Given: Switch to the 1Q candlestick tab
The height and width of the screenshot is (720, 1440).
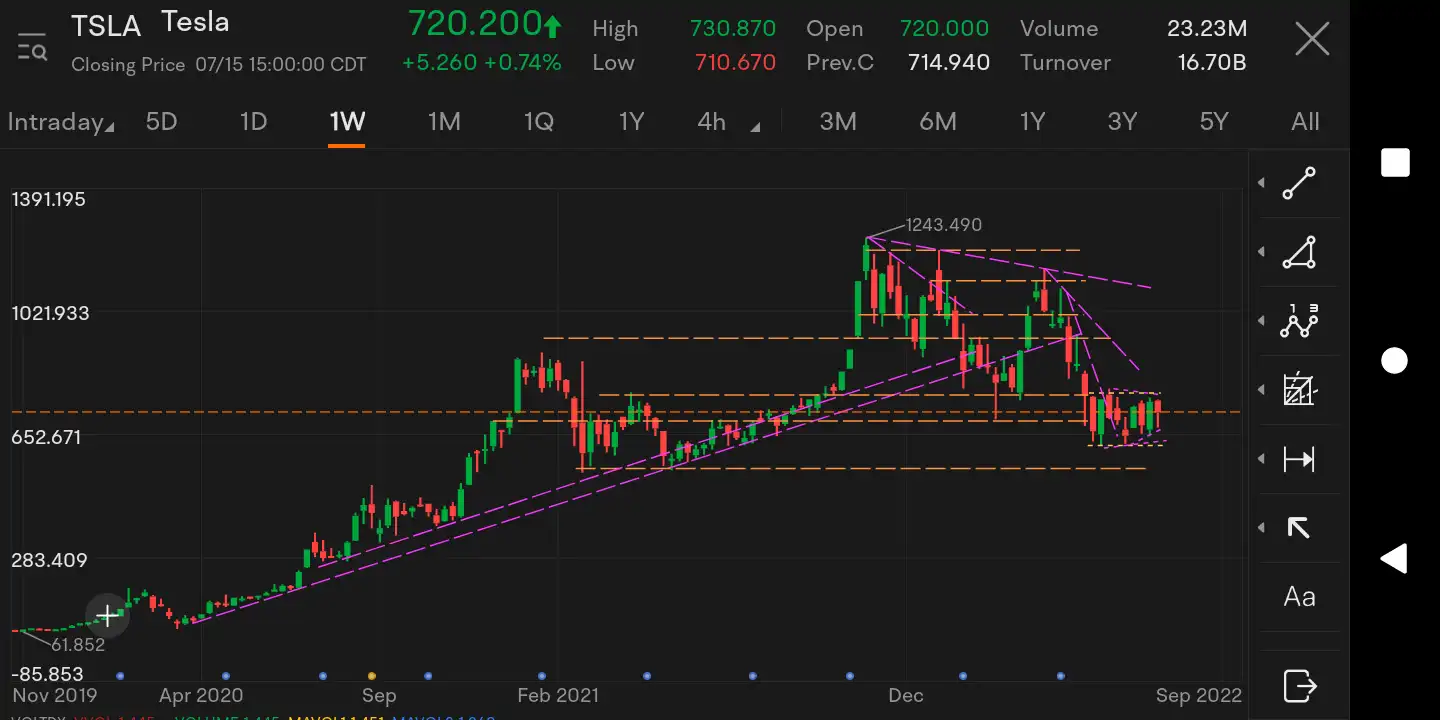Looking at the screenshot, I should click(538, 122).
